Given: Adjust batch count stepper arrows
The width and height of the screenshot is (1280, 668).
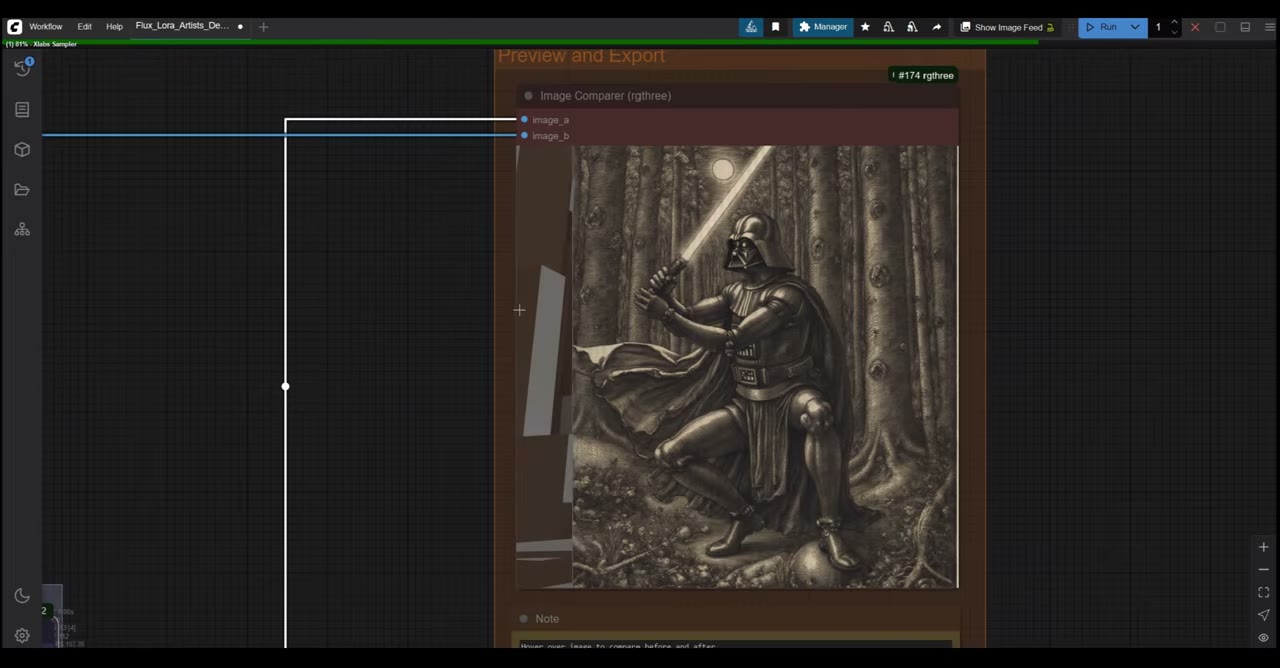Looking at the screenshot, I should point(1174,27).
